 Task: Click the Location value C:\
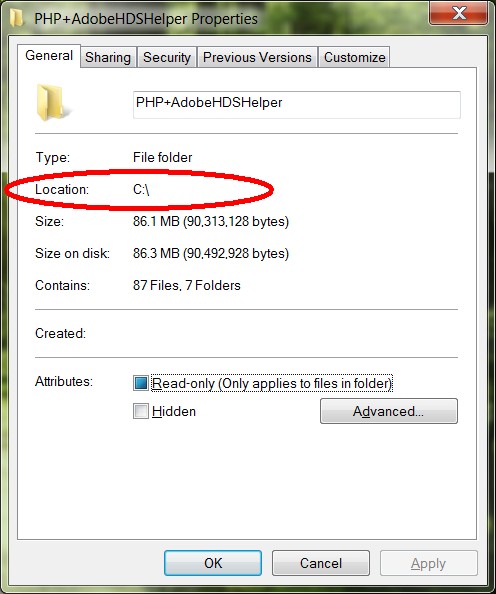[x=141, y=189]
